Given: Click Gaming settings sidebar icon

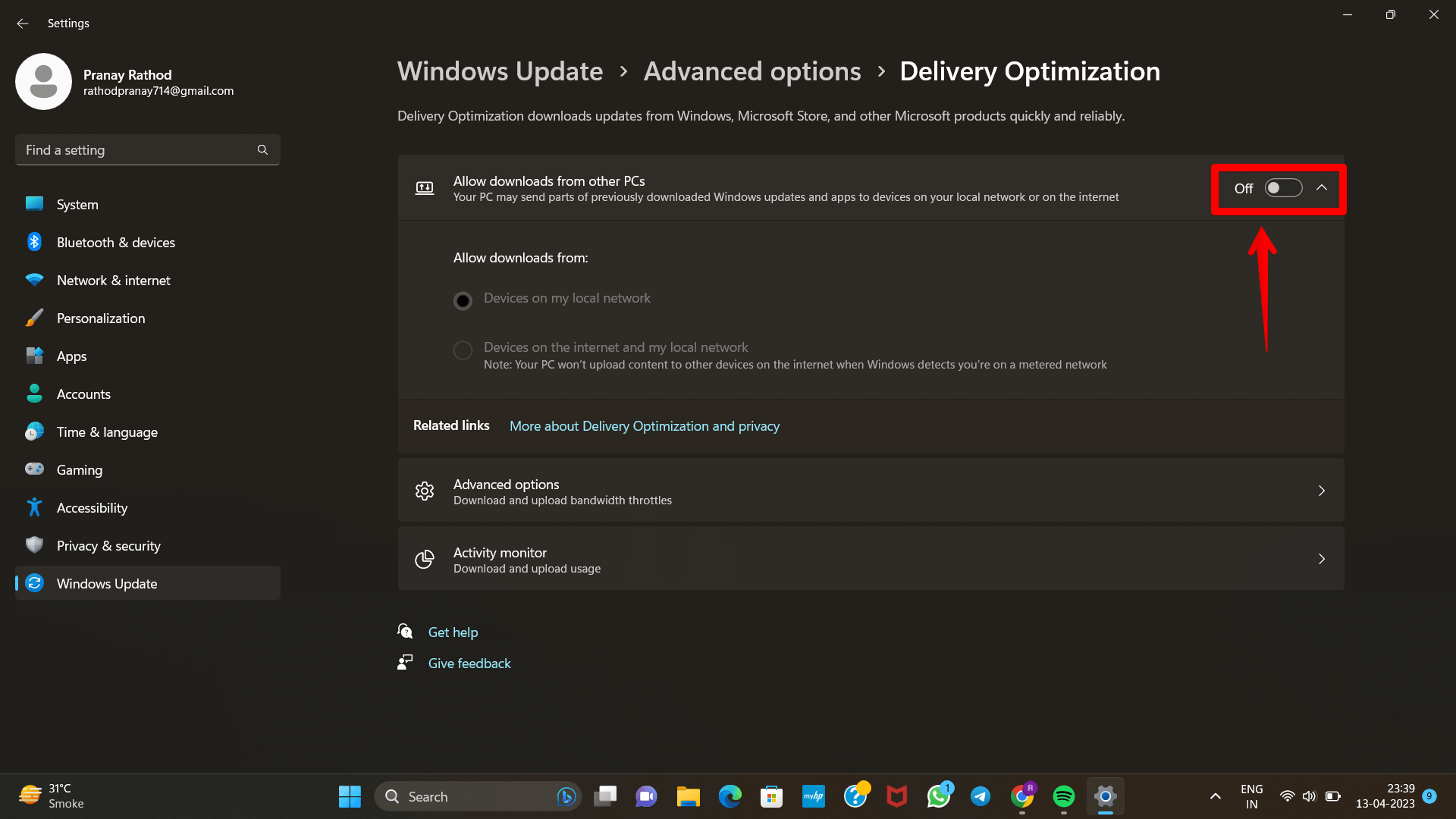Looking at the screenshot, I should (36, 469).
